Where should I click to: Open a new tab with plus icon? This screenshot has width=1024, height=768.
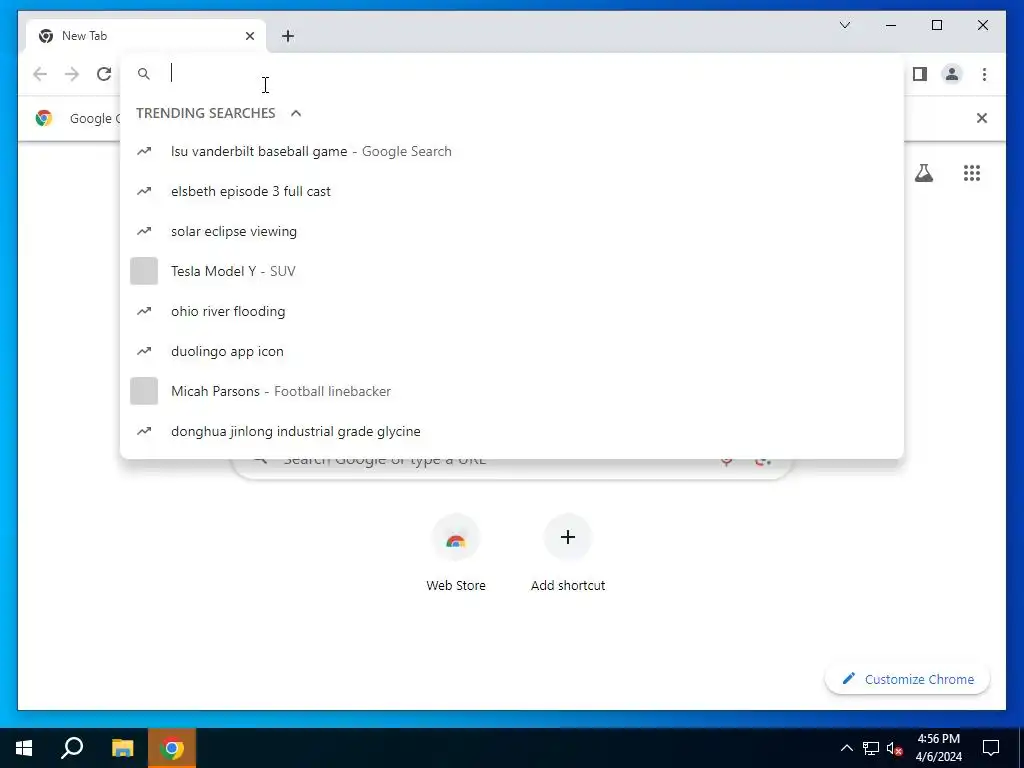(288, 36)
